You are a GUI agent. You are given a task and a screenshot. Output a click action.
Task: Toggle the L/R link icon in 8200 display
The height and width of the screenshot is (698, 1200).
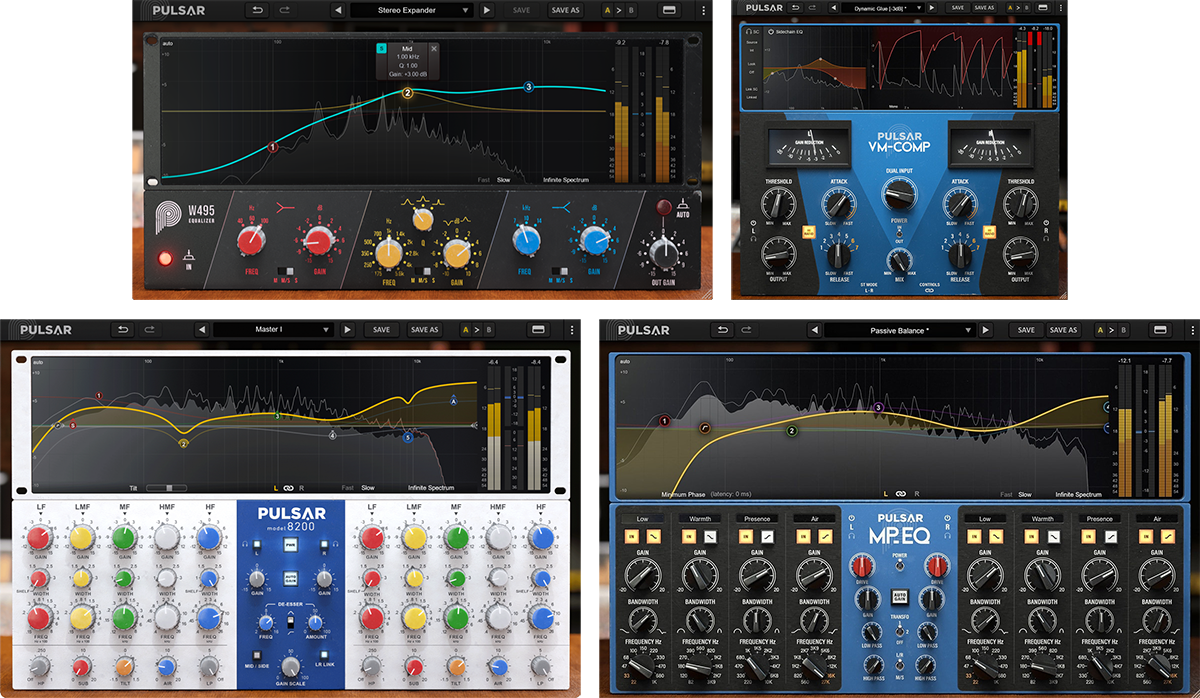(287, 488)
